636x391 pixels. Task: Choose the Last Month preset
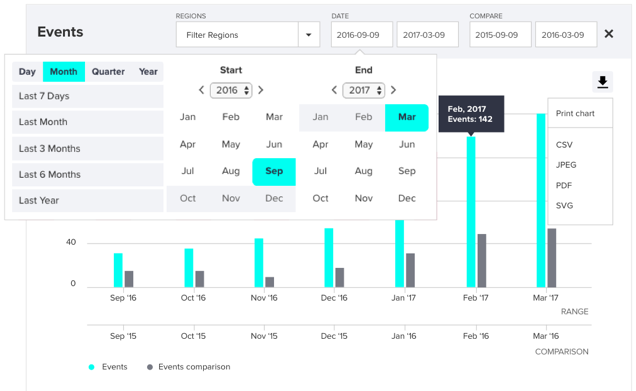coord(88,122)
